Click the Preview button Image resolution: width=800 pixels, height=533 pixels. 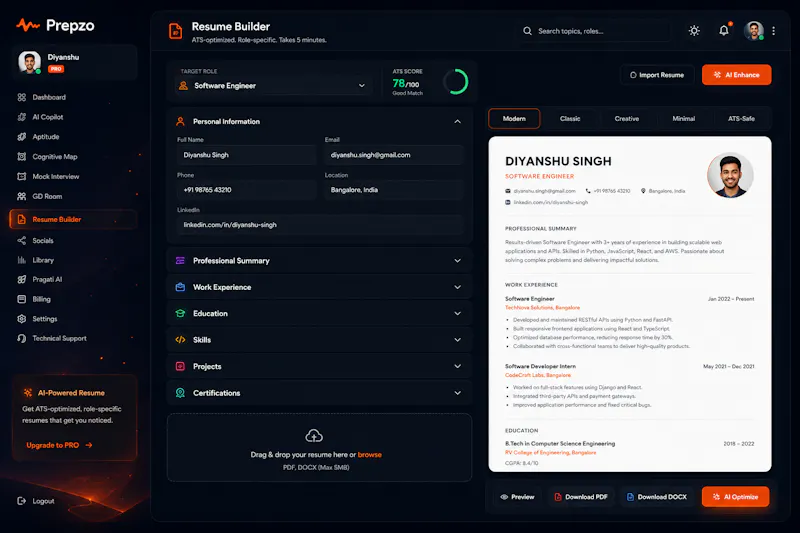tap(517, 497)
